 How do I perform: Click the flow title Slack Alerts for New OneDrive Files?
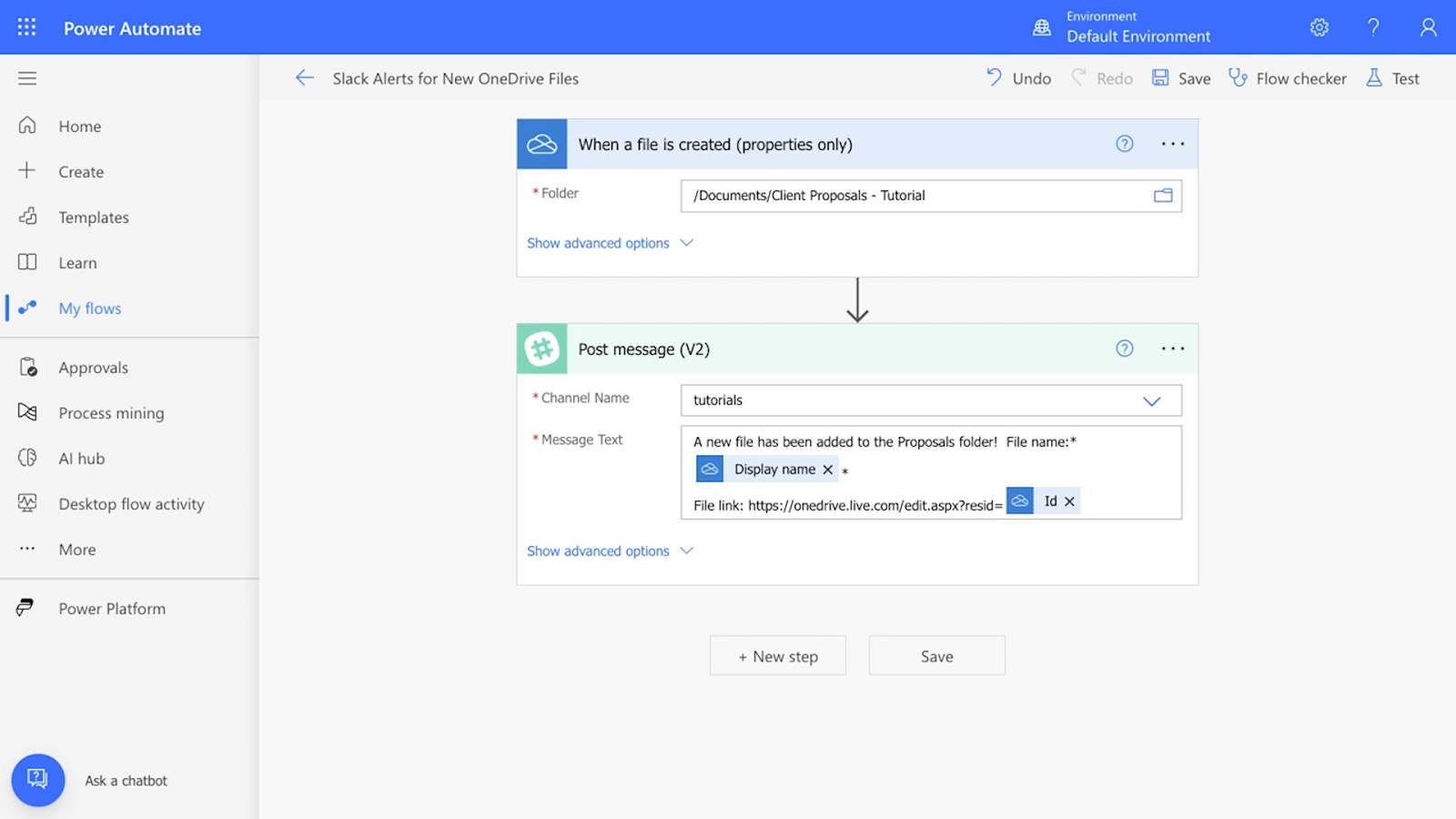tap(456, 78)
